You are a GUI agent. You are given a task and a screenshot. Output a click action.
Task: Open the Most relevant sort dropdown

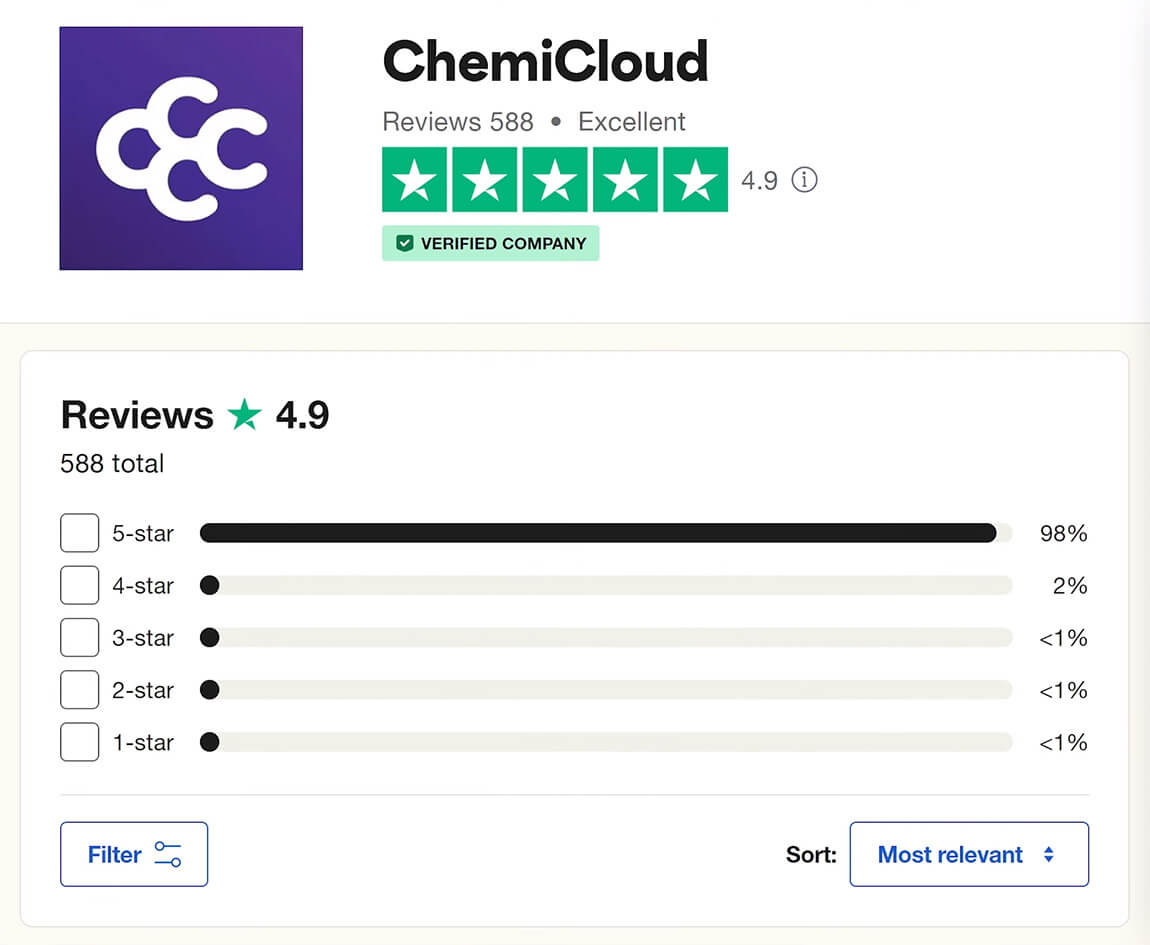(x=969, y=854)
